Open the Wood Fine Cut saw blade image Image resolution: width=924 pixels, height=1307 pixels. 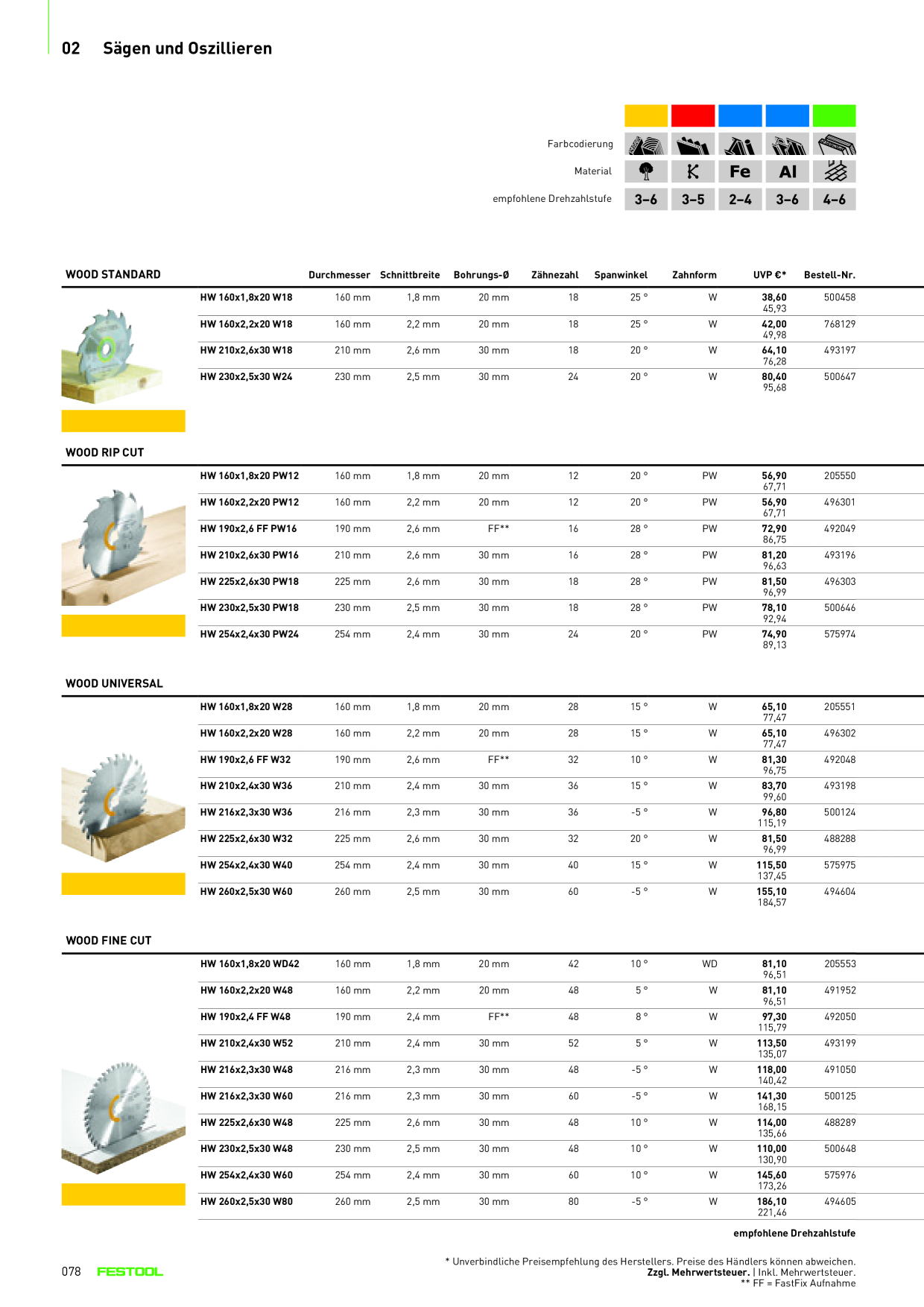[x=123, y=1118]
